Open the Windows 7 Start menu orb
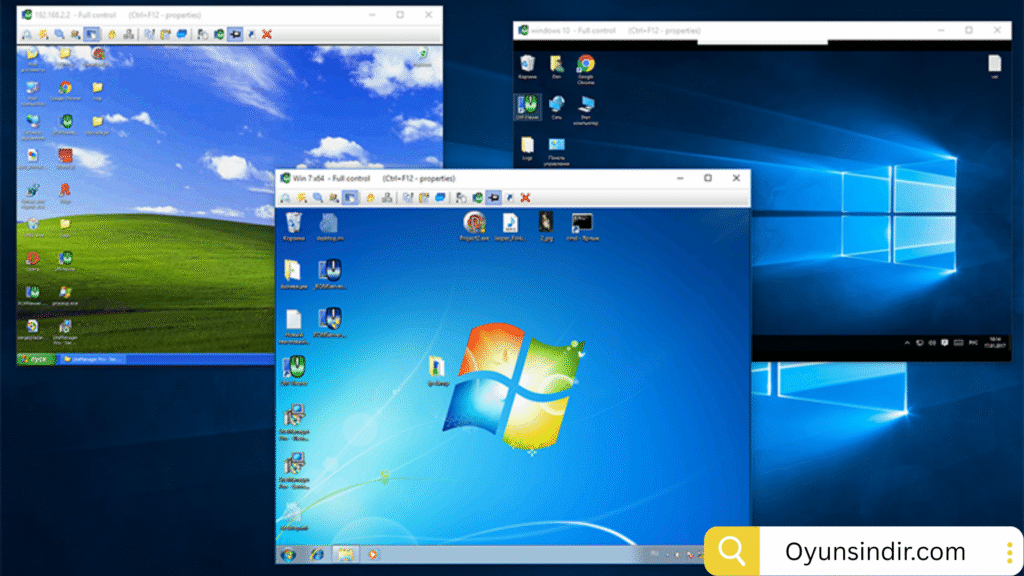 288,554
